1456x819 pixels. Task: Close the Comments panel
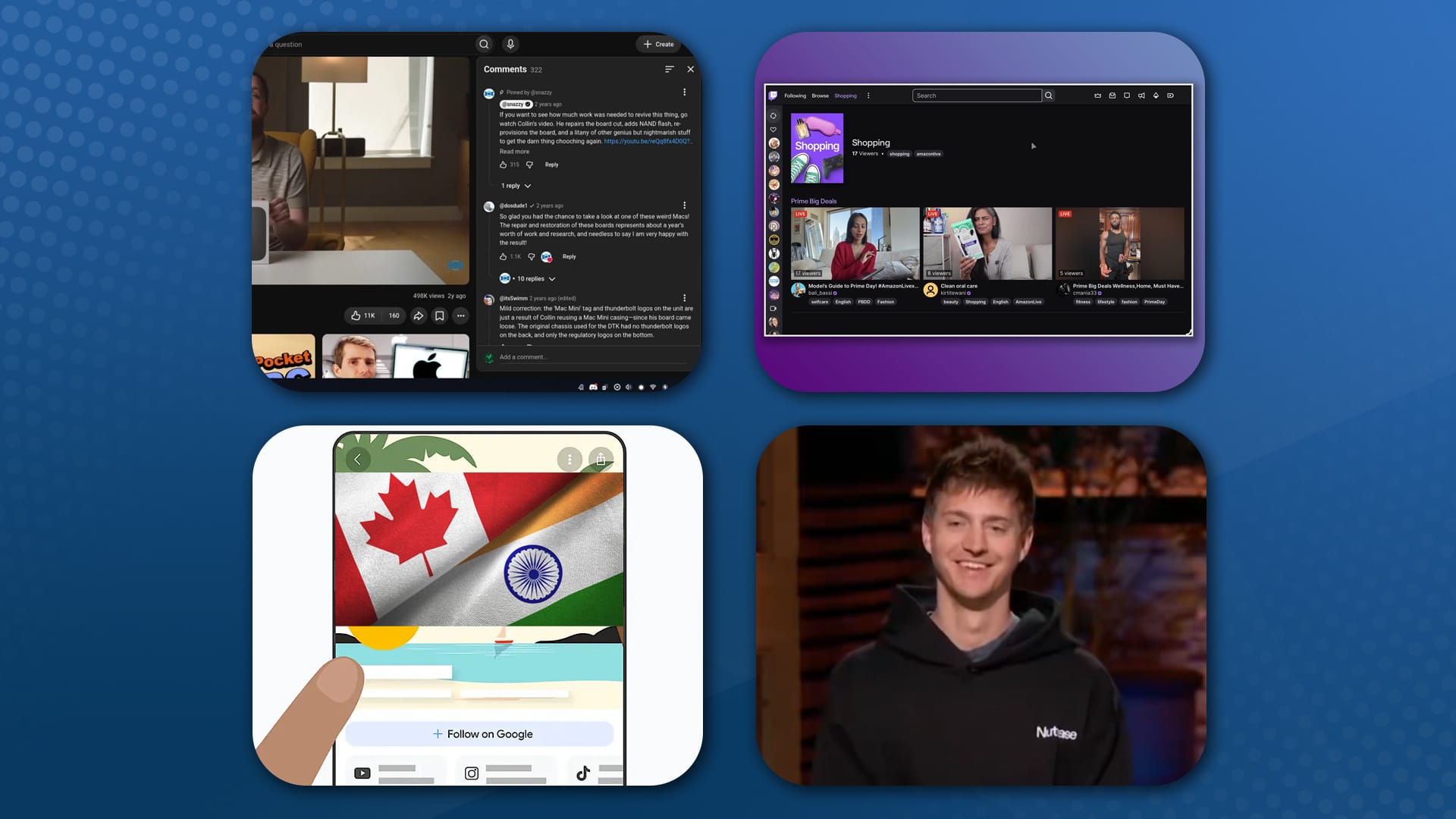[x=690, y=69]
